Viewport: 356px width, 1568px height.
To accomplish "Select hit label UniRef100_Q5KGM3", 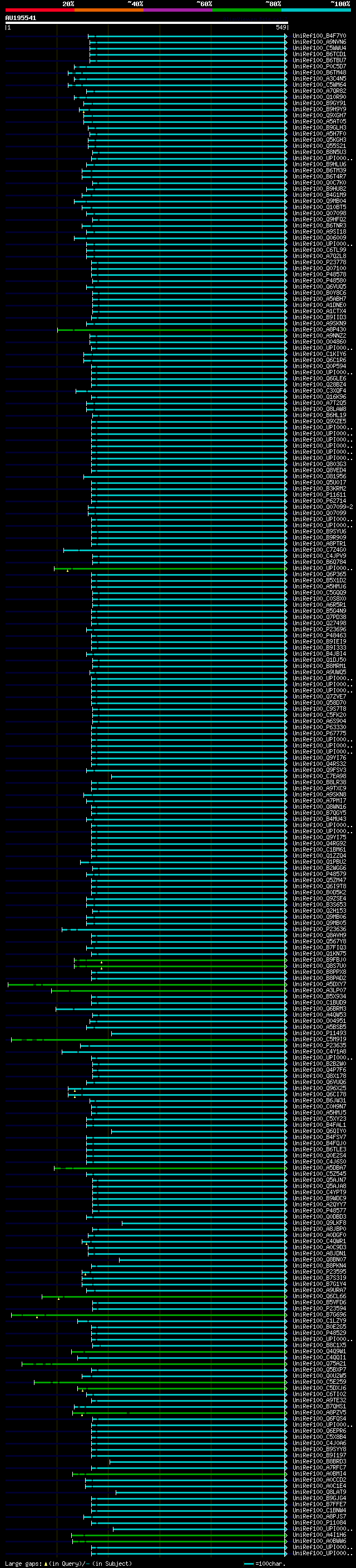I will (x=319, y=140).
